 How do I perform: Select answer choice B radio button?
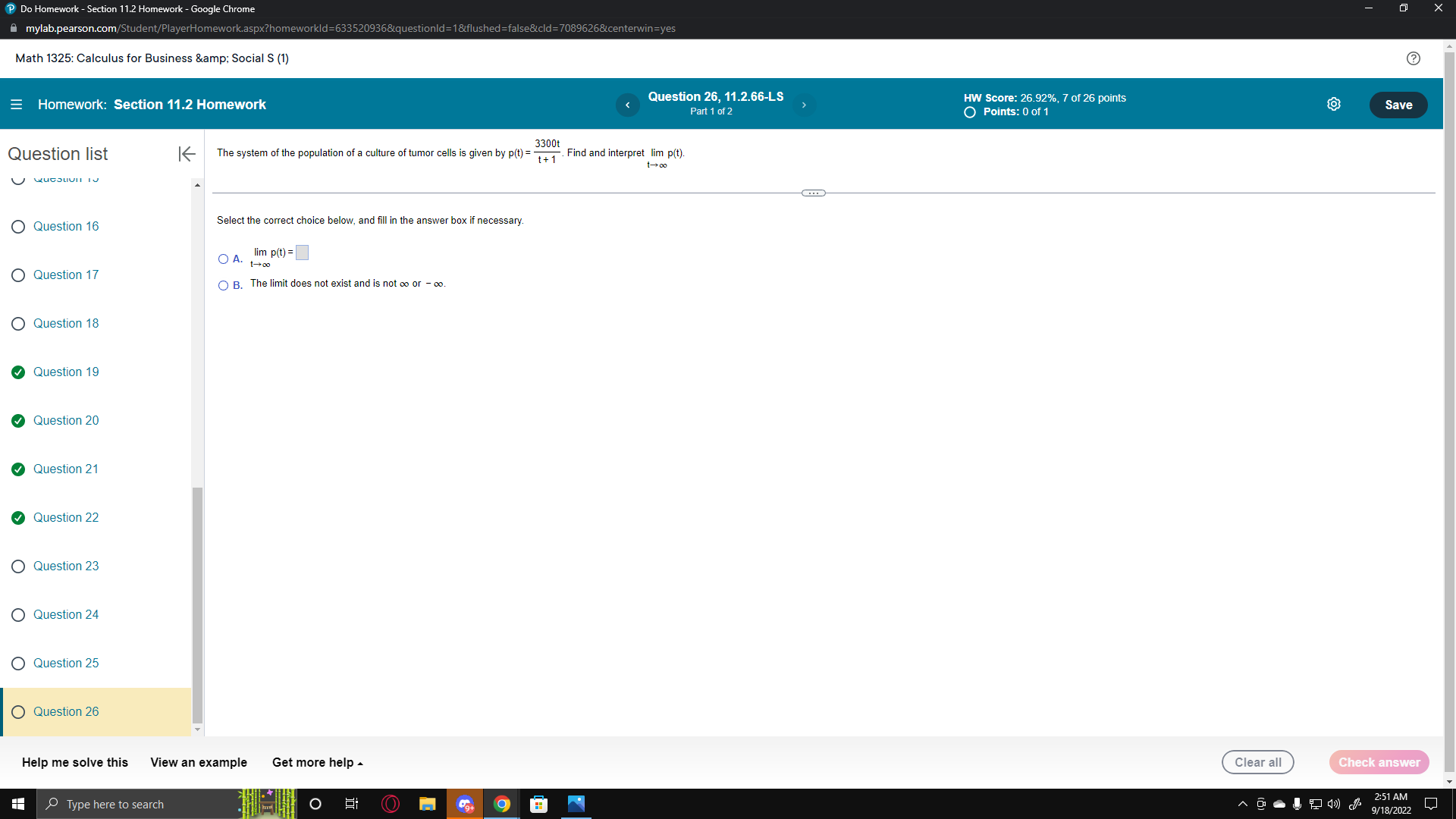(x=223, y=285)
